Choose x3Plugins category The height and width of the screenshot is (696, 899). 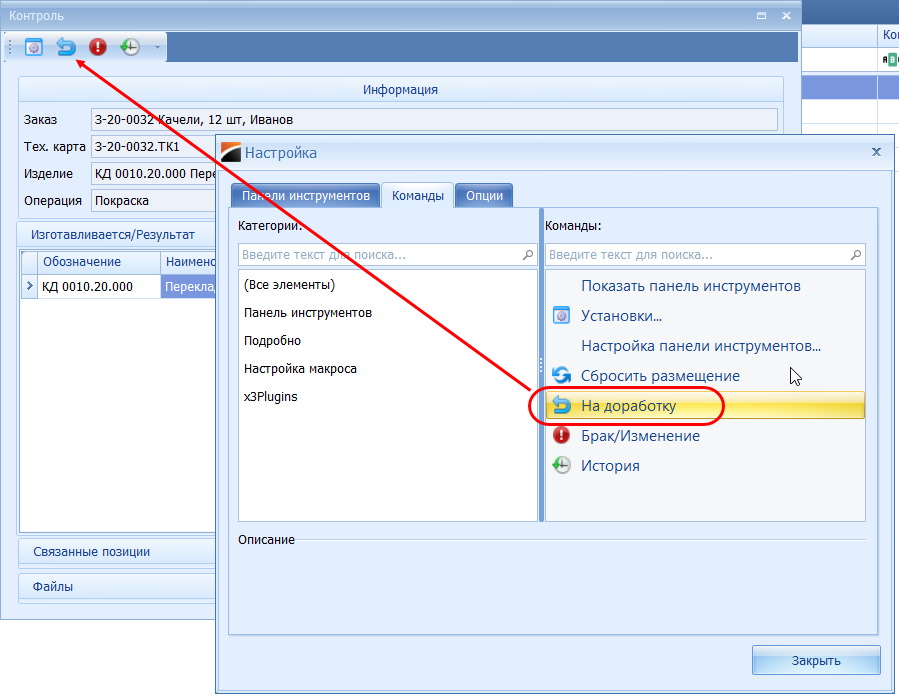coord(271,397)
